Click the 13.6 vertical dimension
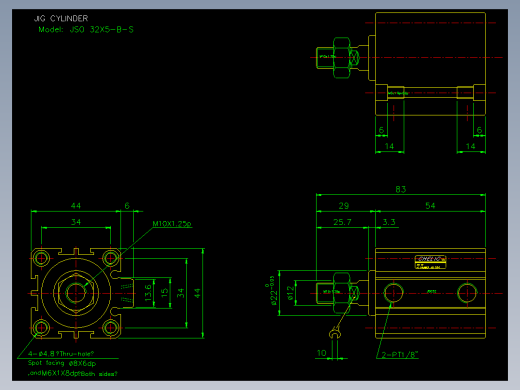 pos(148,293)
